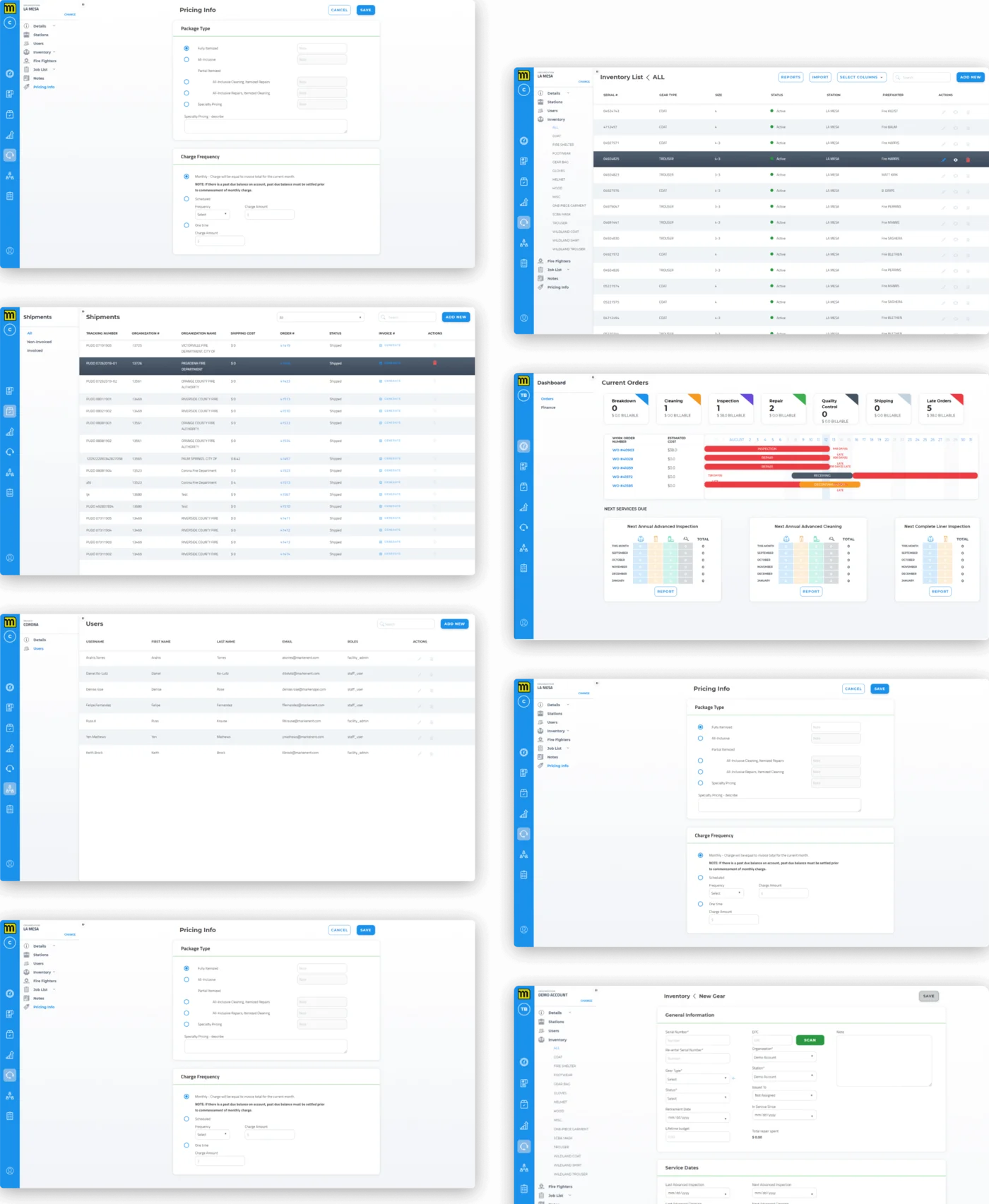Viewport: 989px width, 1204px height.
Task: Open Gear Type dropdown on New Gear form
Action: 697,1079
